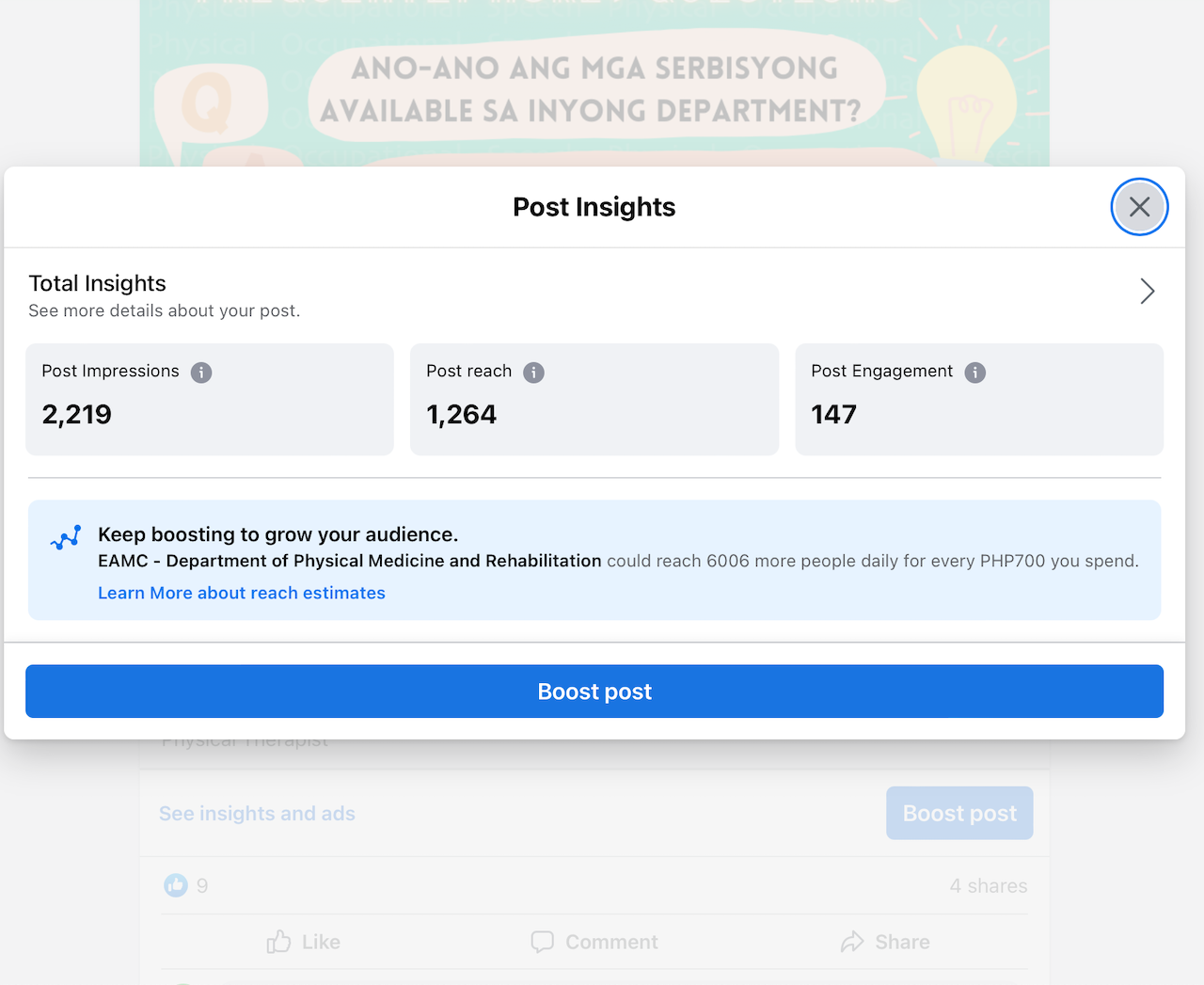Click the small Boost post button under the post
Viewport: 1204px width, 985px height.
pyautogui.click(x=958, y=814)
